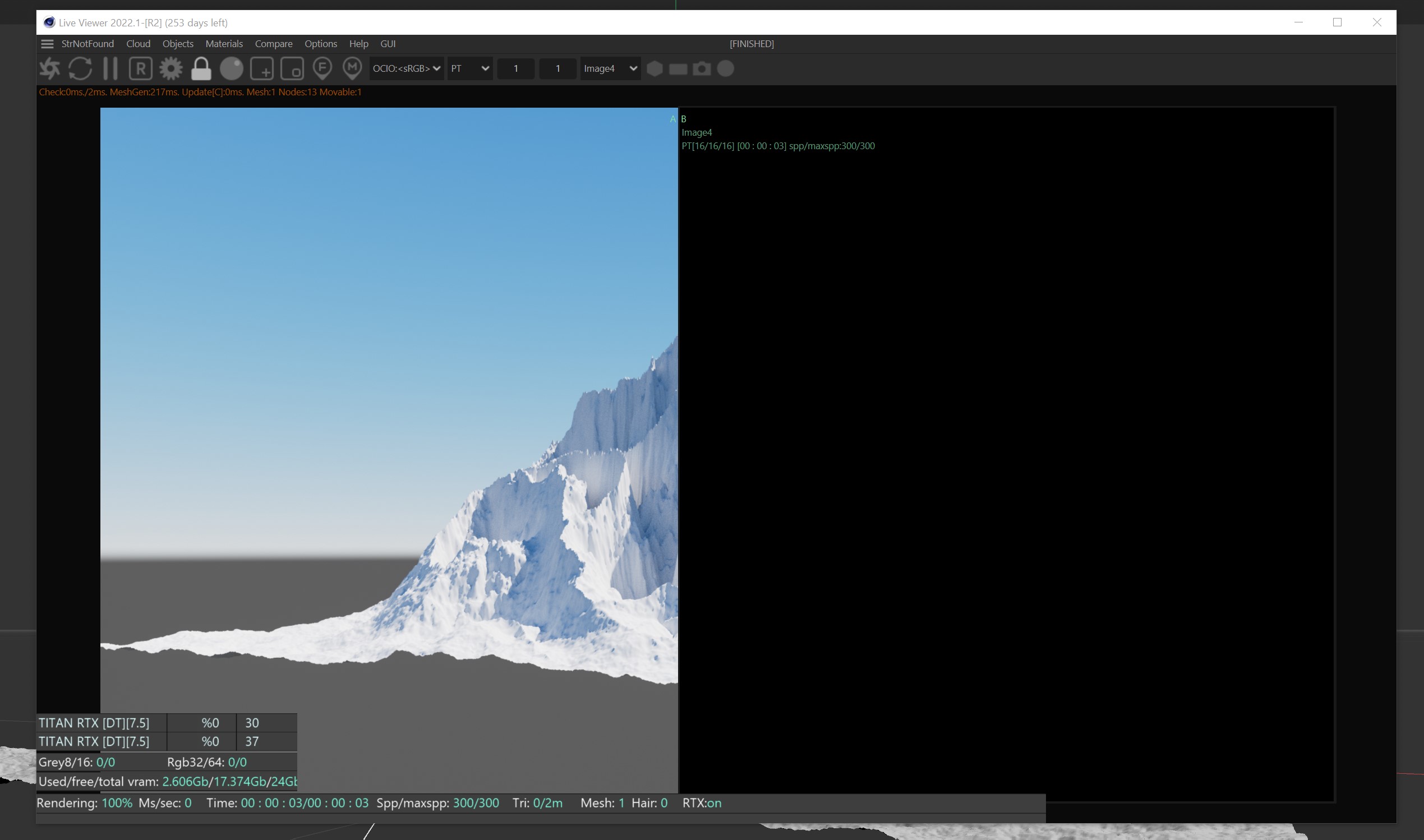Viewport: 1424px width, 840px height.
Task: Open the OCIO sRGB color space dropdown
Action: tap(406, 68)
